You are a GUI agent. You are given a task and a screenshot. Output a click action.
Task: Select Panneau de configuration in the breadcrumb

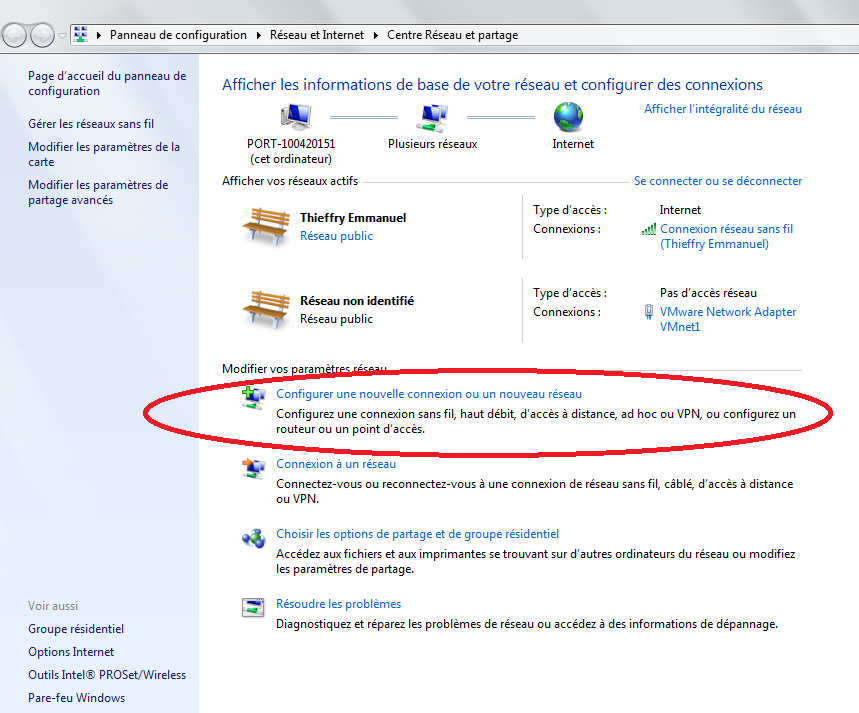point(178,35)
